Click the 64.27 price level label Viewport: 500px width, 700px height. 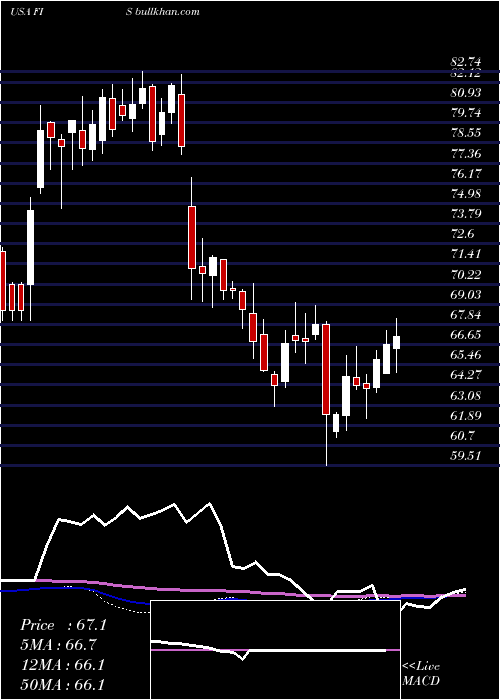pos(466,375)
